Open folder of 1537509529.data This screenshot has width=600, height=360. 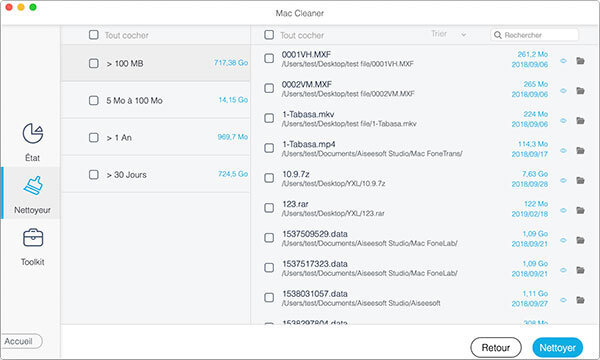580,240
